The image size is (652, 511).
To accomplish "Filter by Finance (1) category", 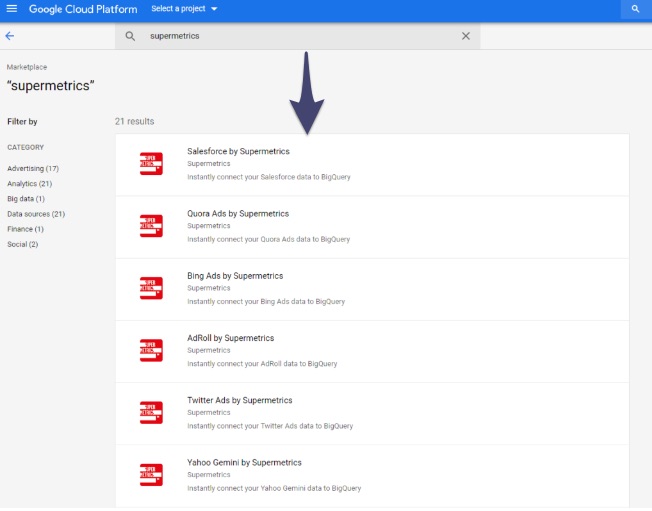I will (x=25, y=229).
